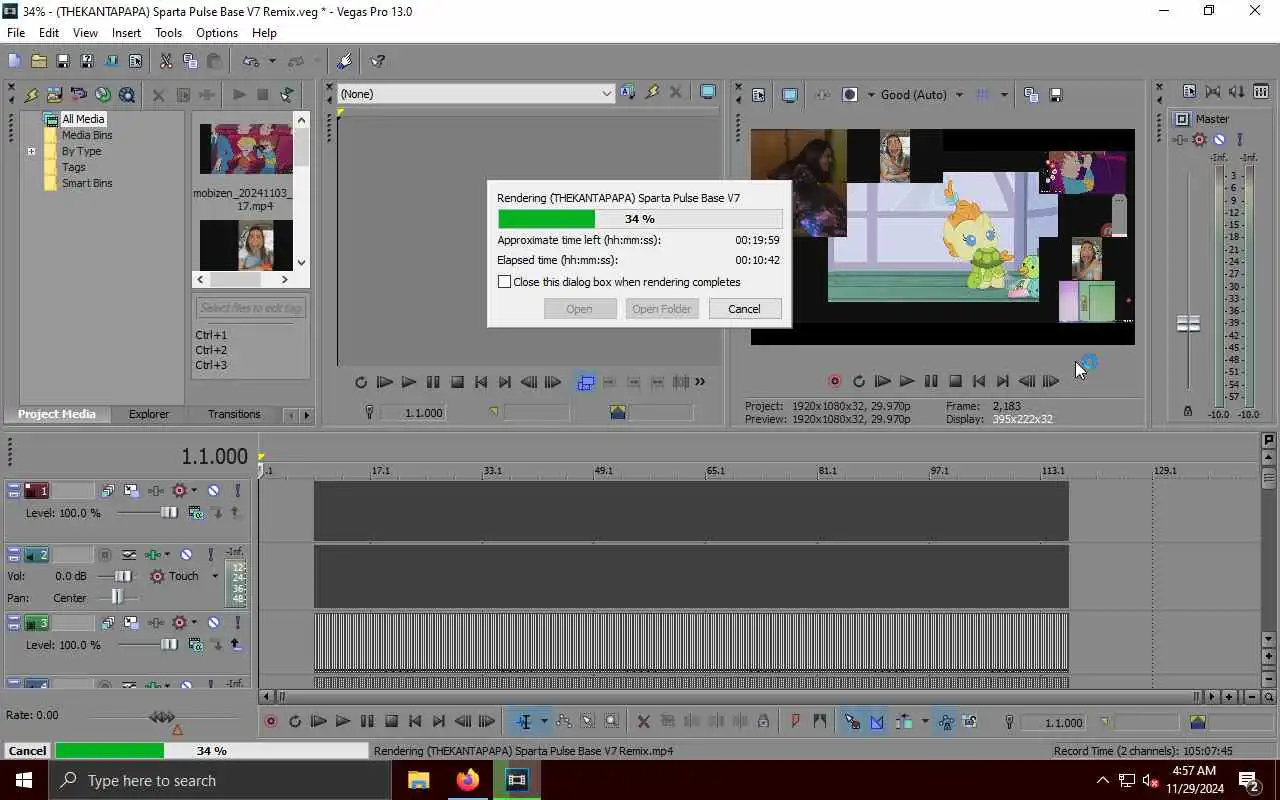Switch to the Transitions tab
The height and width of the screenshot is (800, 1280).
234,414
